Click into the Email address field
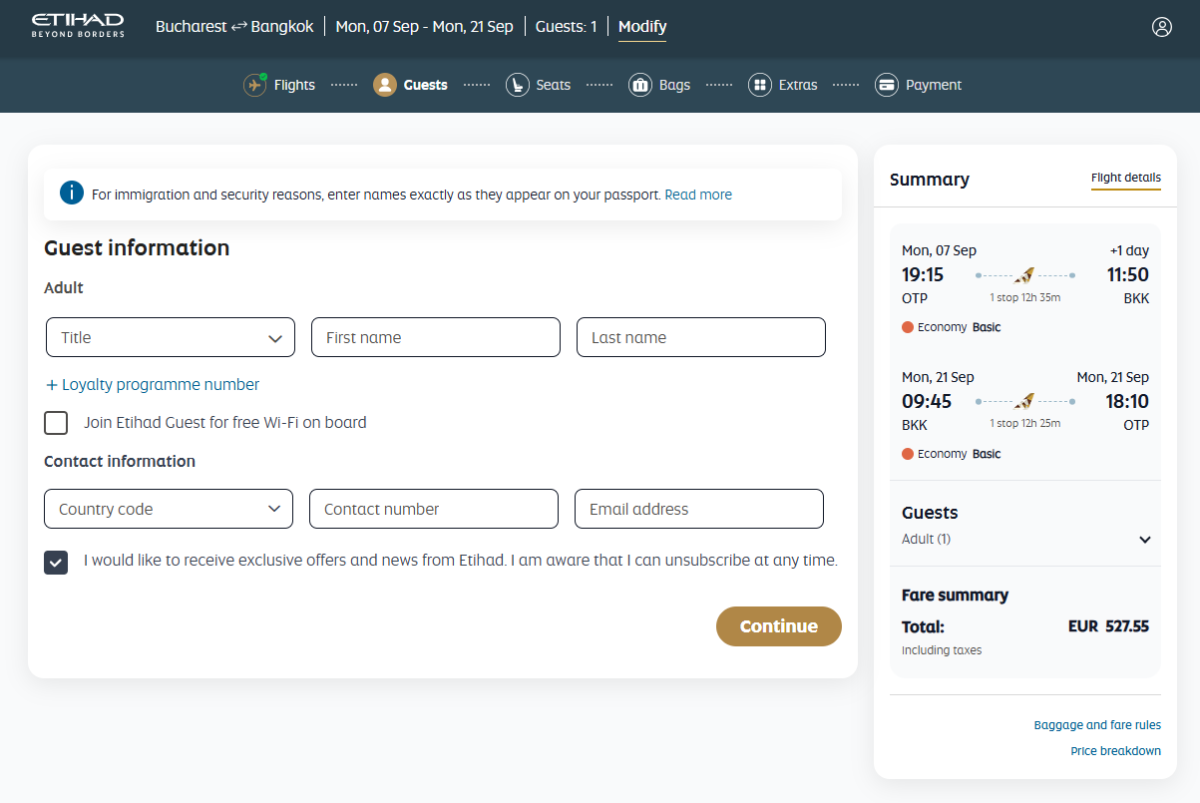This screenshot has height=803, width=1200. [698, 509]
